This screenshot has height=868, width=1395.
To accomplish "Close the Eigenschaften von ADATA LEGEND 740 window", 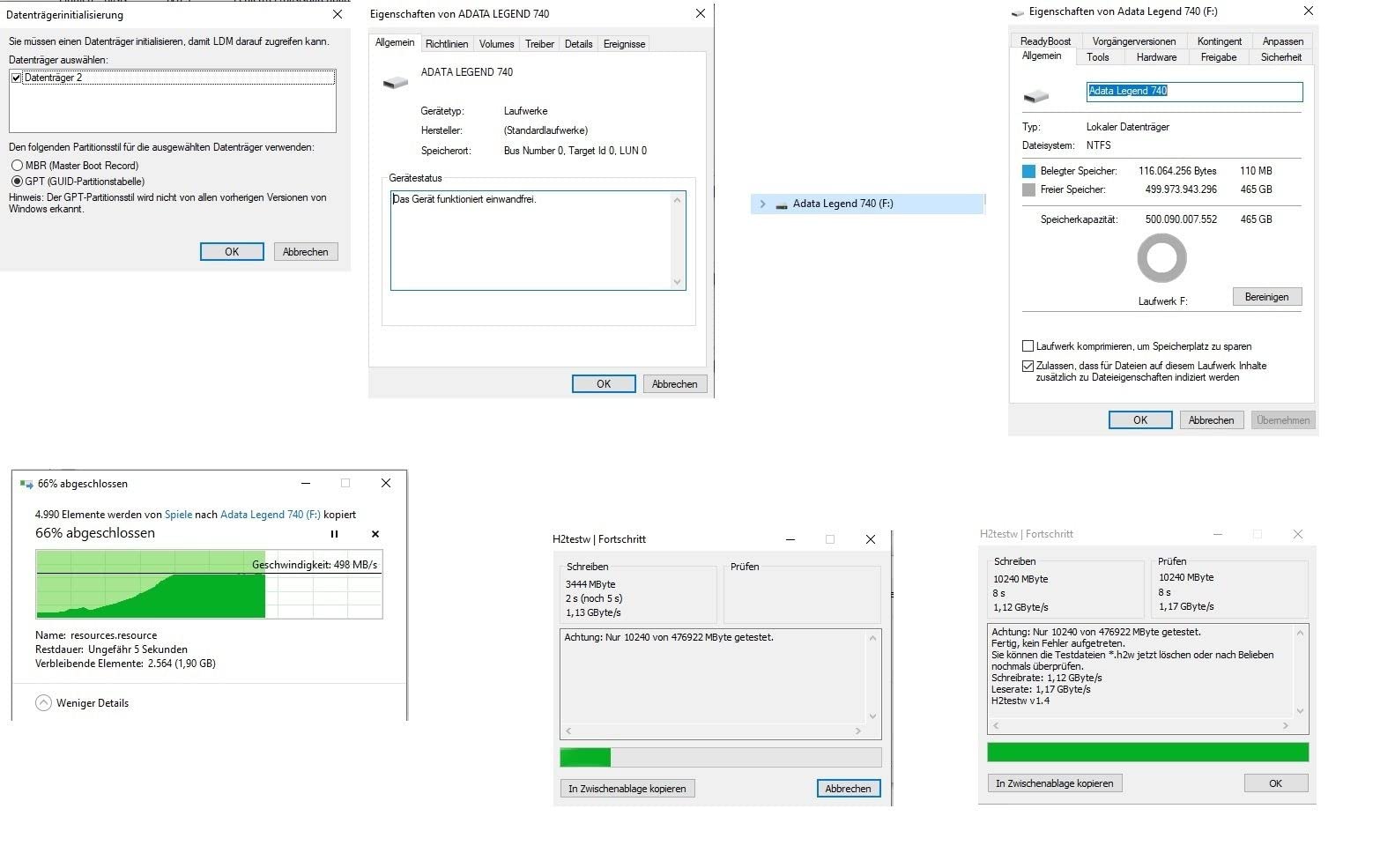I will pyautogui.click(x=701, y=13).
